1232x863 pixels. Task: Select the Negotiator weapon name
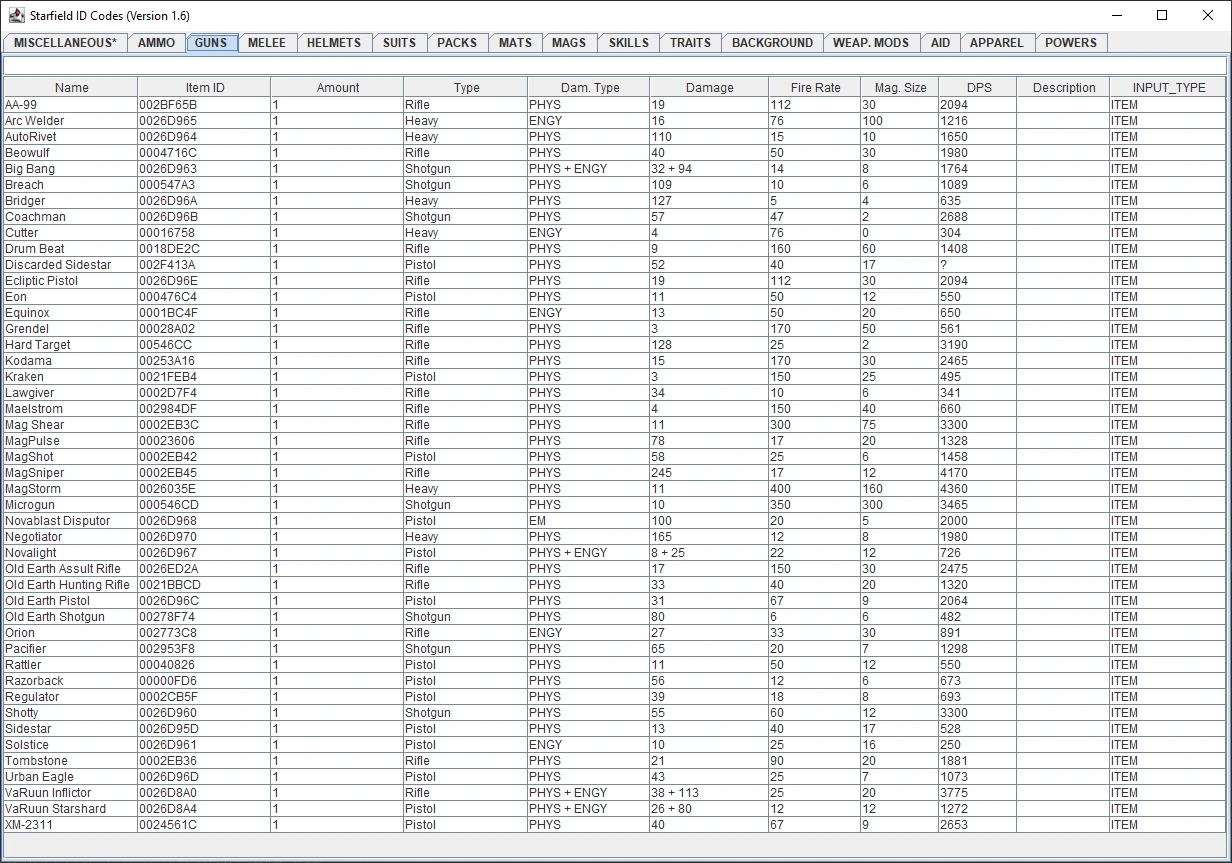click(33, 537)
